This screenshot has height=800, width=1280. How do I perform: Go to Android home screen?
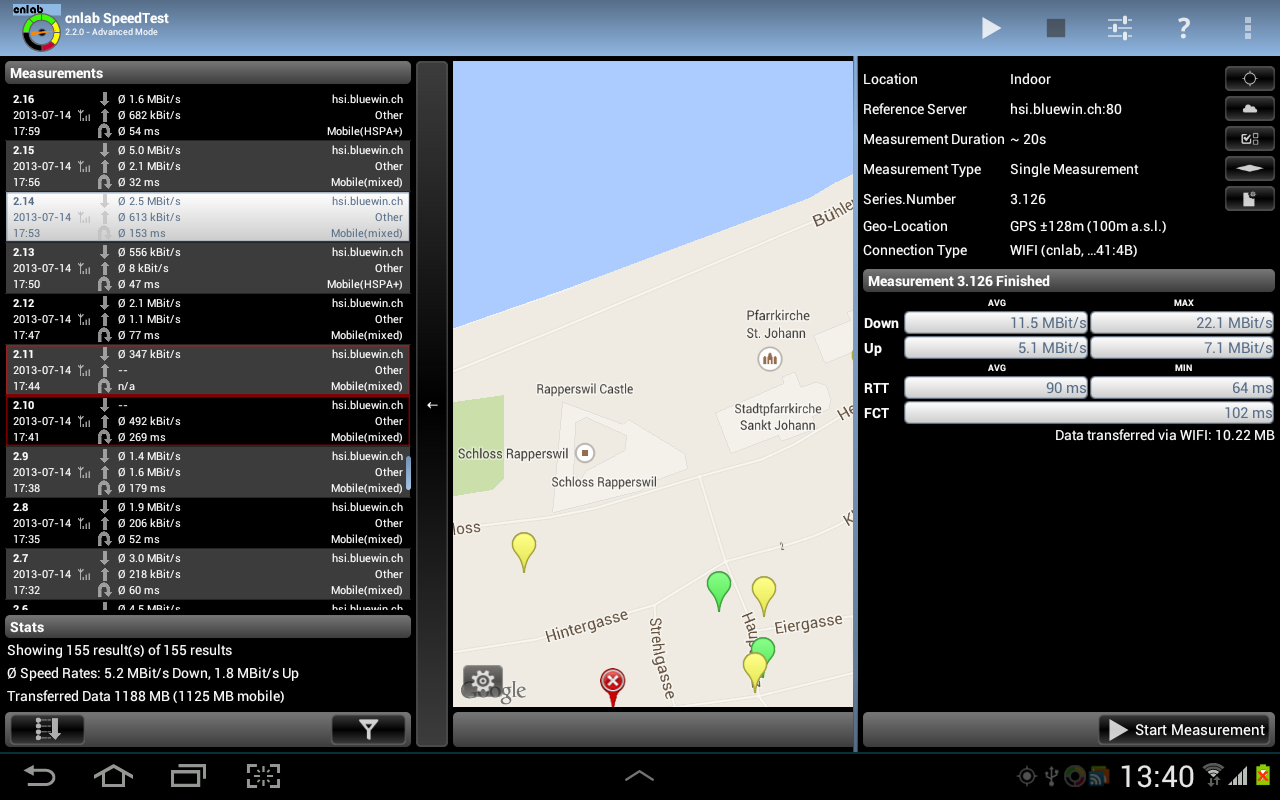113,776
